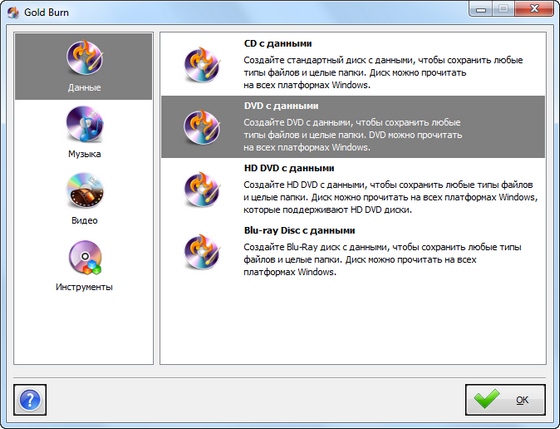Open the Инструменты category disc icon

[85, 257]
